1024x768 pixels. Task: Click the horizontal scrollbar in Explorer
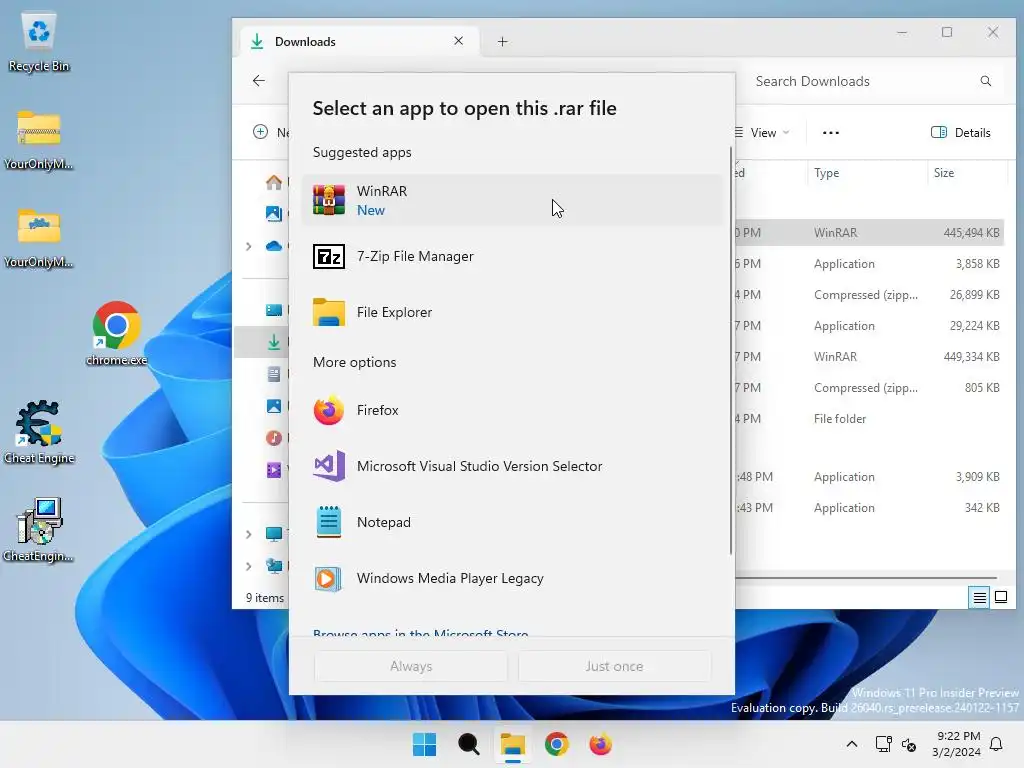[866, 578]
